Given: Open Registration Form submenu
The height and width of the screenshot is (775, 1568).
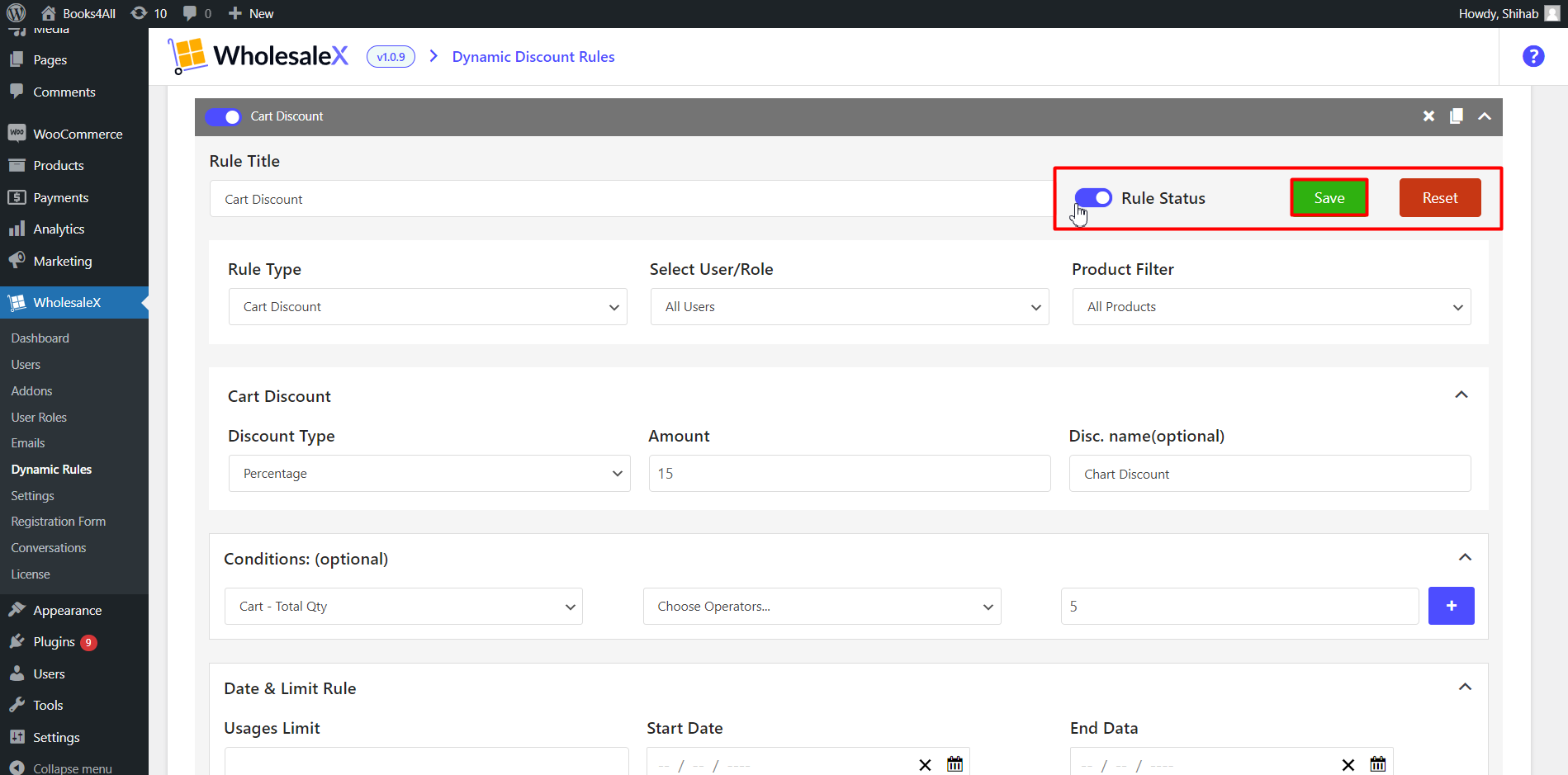Looking at the screenshot, I should click(x=58, y=522).
